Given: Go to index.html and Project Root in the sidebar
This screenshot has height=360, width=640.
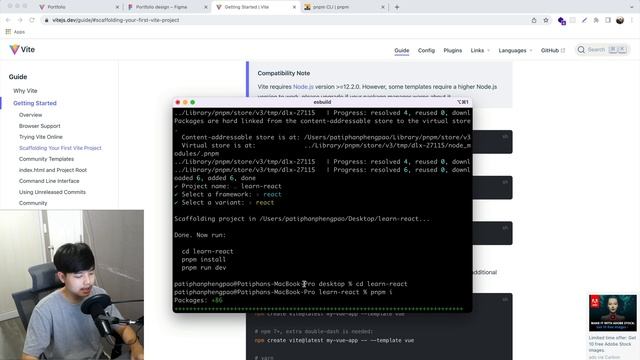Looking at the screenshot, I should [53, 170].
